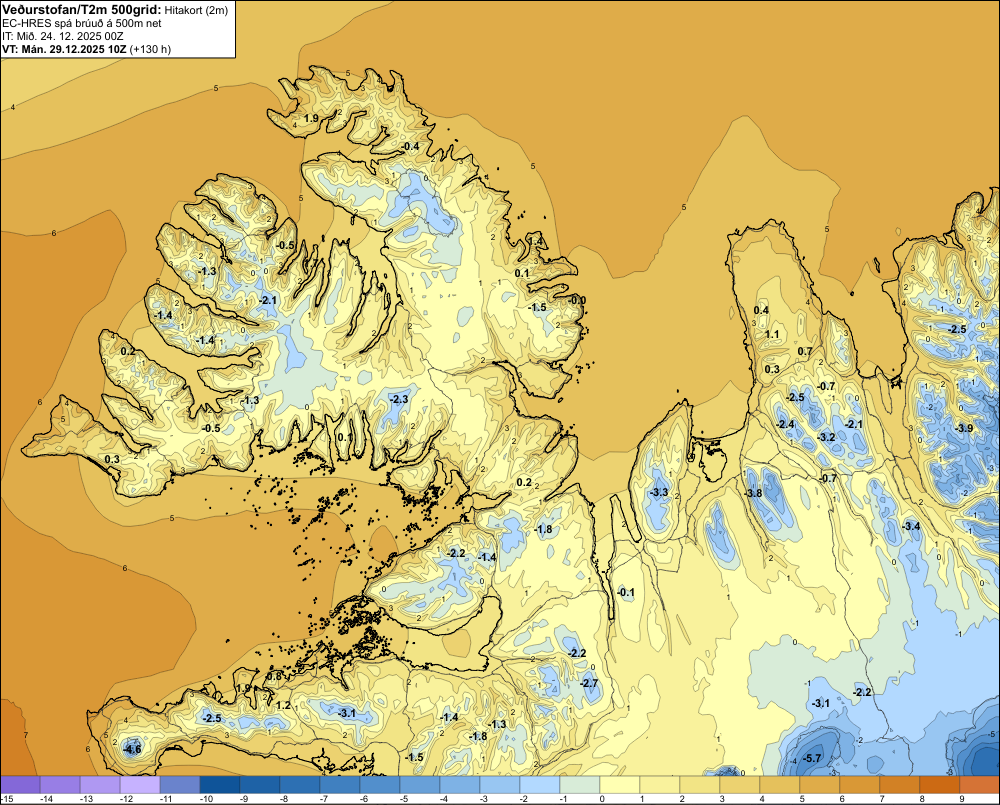
Task: Click the 1.2 temperature value on the map
Action: coord(283,705)
